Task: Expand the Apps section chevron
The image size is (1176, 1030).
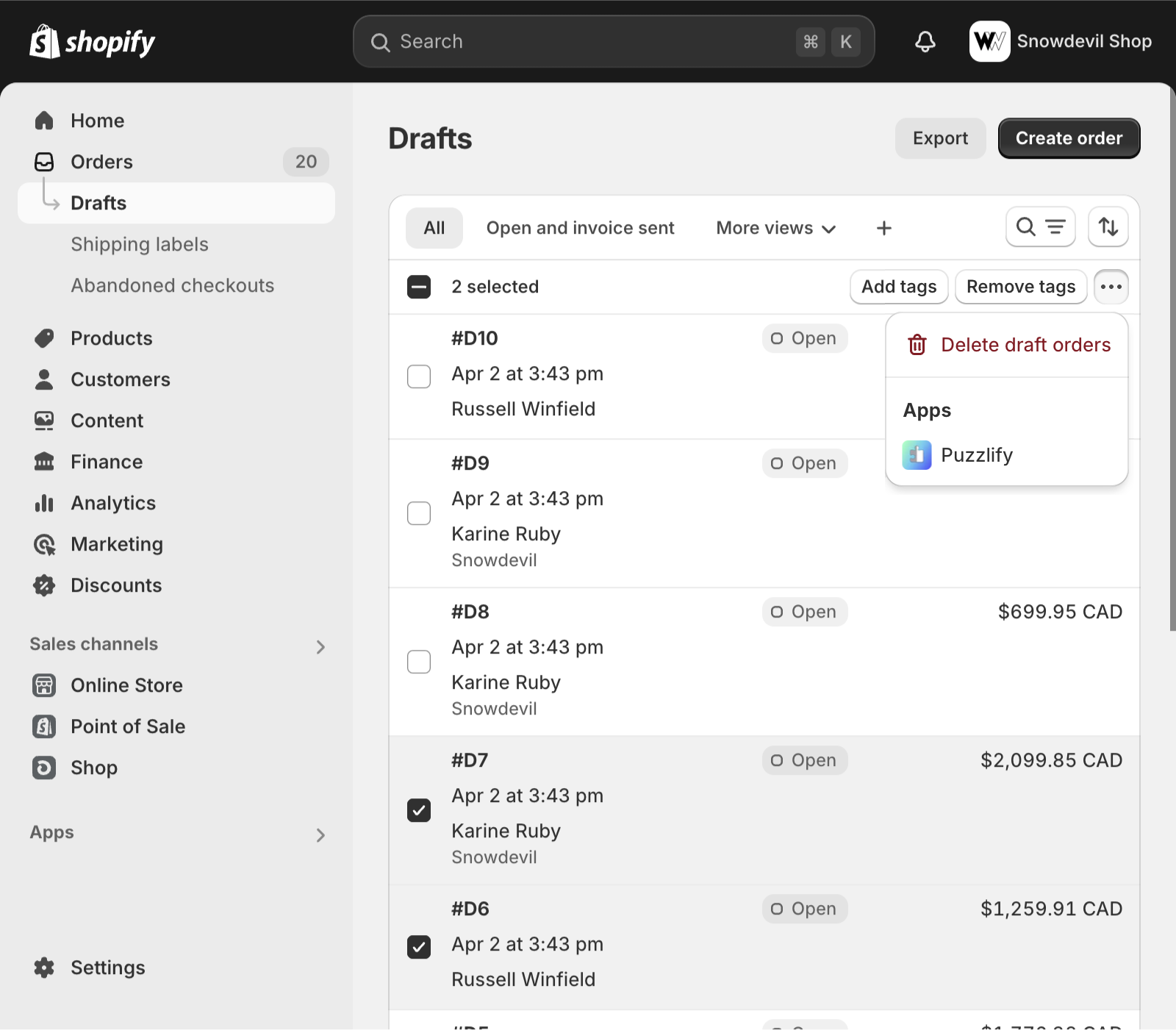Action: point(320,835)
